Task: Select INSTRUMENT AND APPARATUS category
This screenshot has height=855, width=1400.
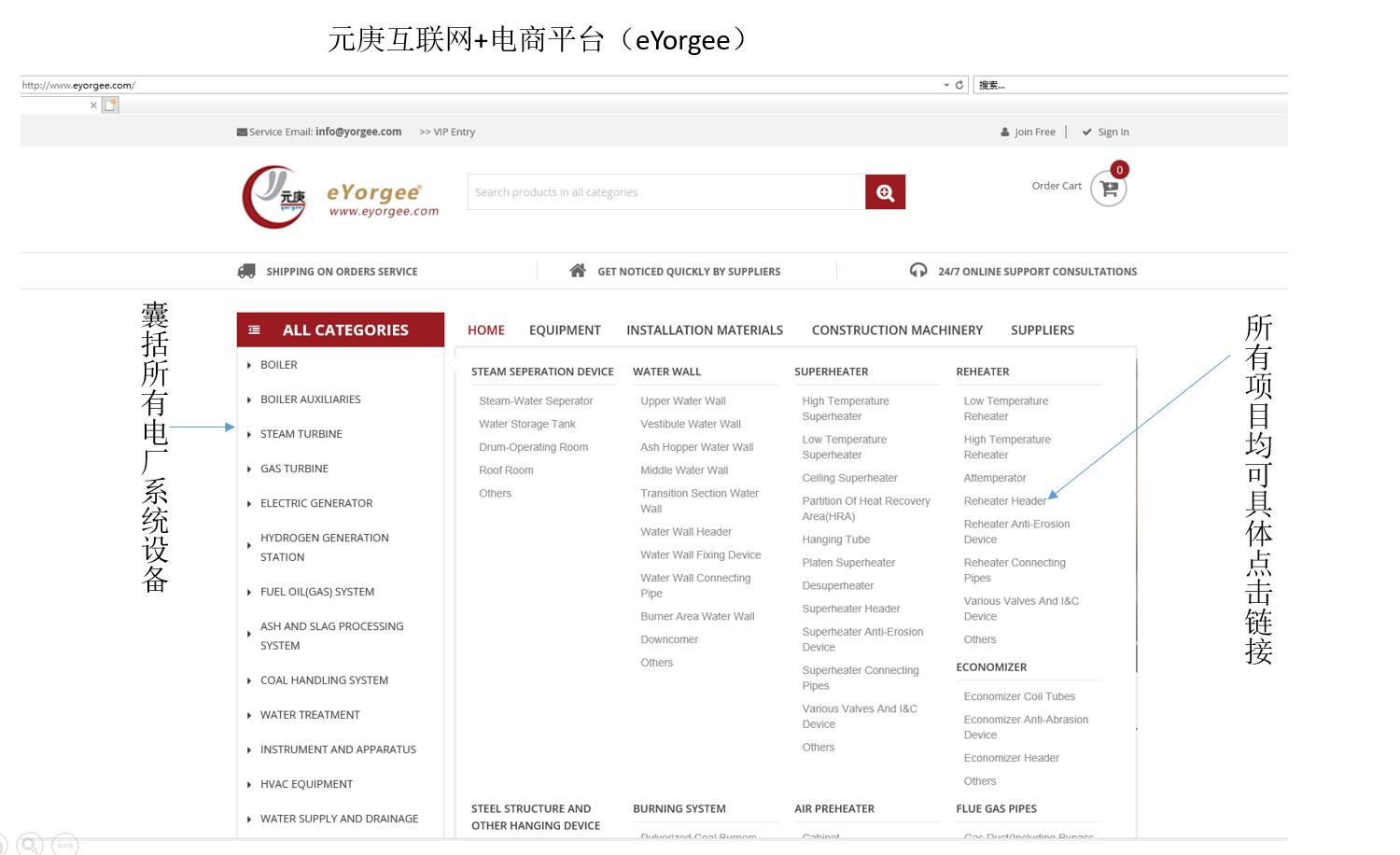Action: click(x=338, y=750)
